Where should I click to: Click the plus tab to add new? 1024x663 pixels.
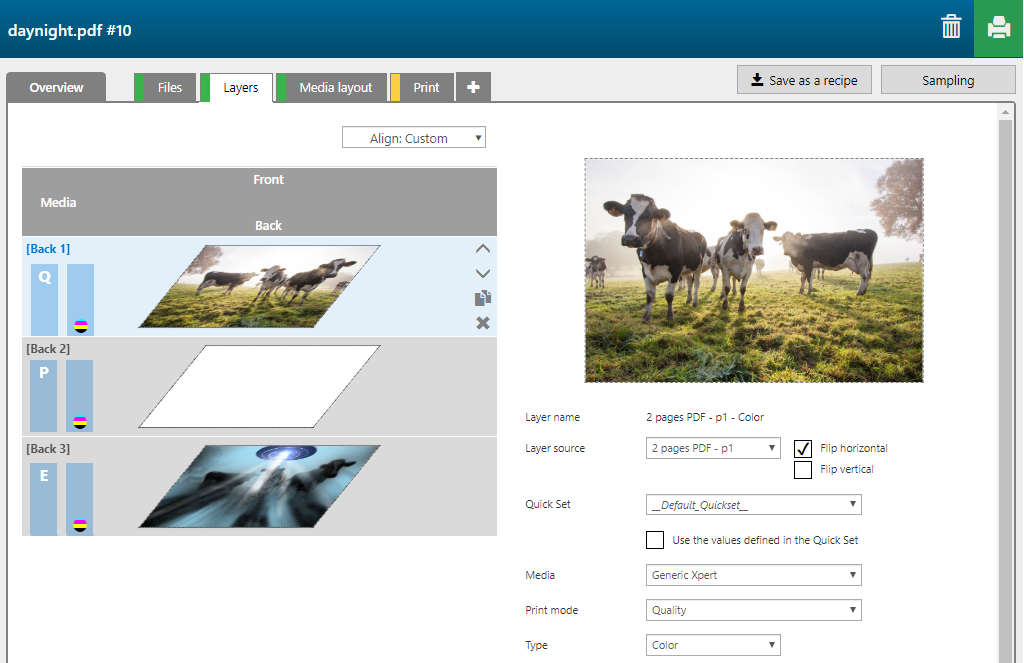click(x=473, y=88)
